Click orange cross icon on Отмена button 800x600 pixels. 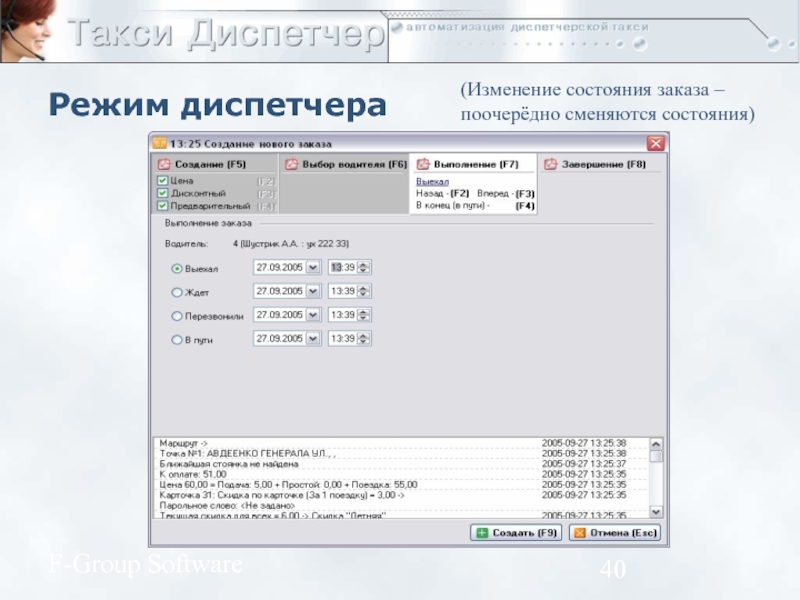point(580,533)
